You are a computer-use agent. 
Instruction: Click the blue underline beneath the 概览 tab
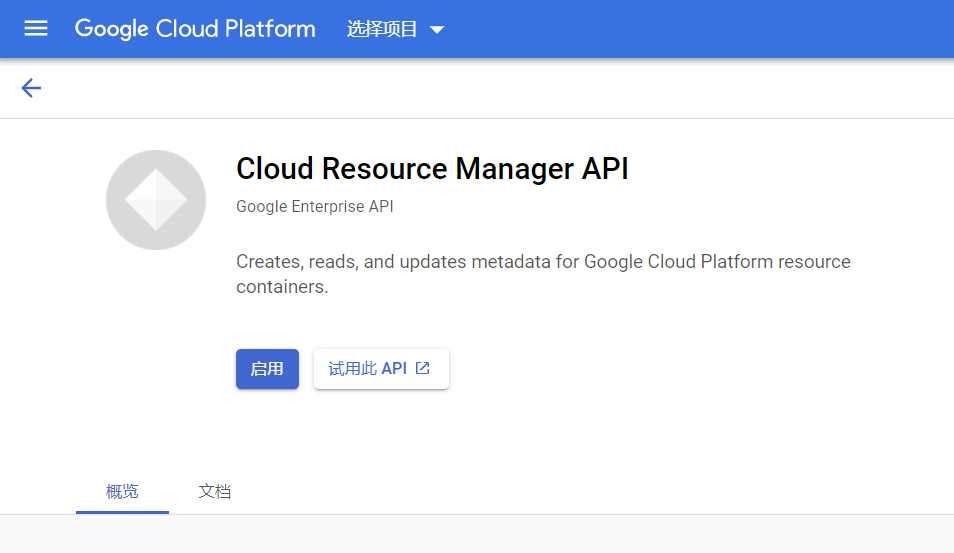[122, 512]
